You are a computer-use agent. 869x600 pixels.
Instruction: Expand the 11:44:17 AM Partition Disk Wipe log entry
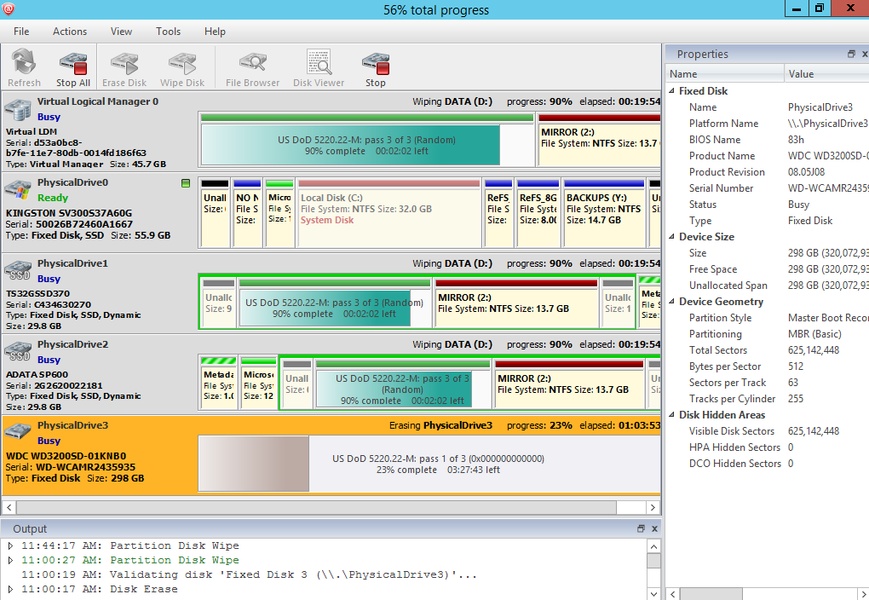(x=10, y=546)
